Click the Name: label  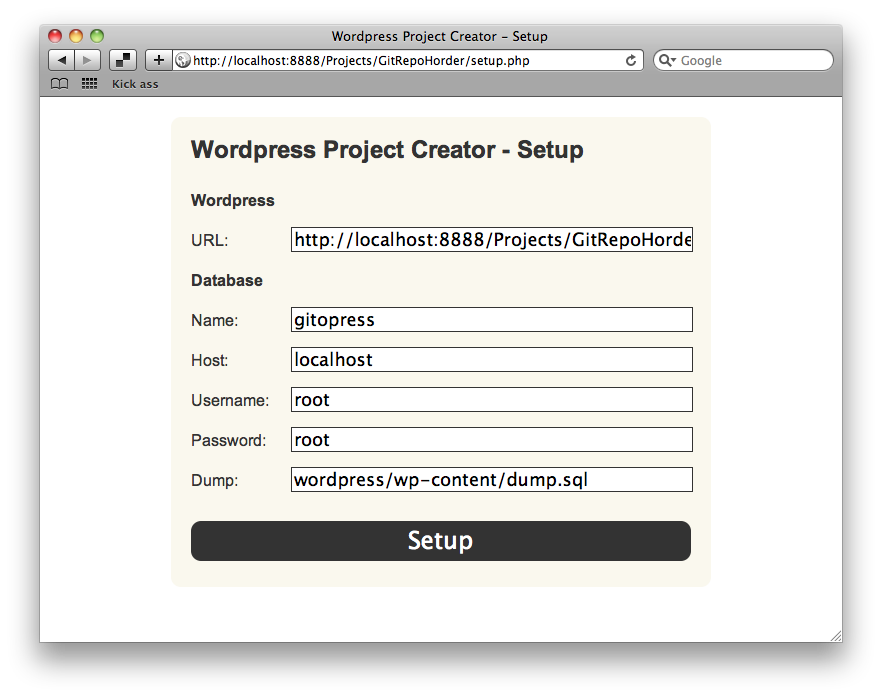click(x=214, y=320)
